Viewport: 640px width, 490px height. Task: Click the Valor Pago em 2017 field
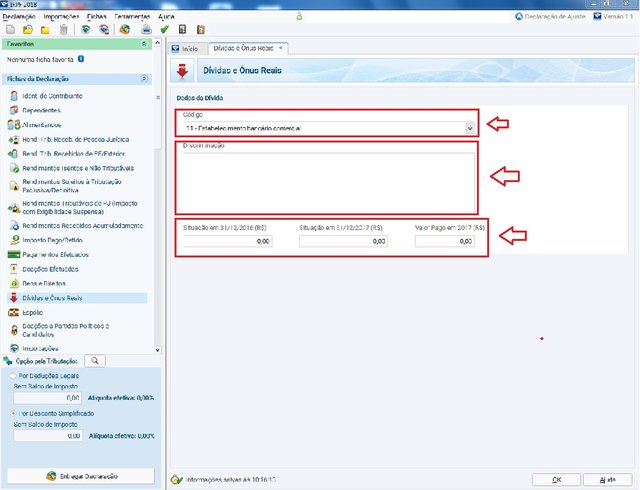pos(445,241)
